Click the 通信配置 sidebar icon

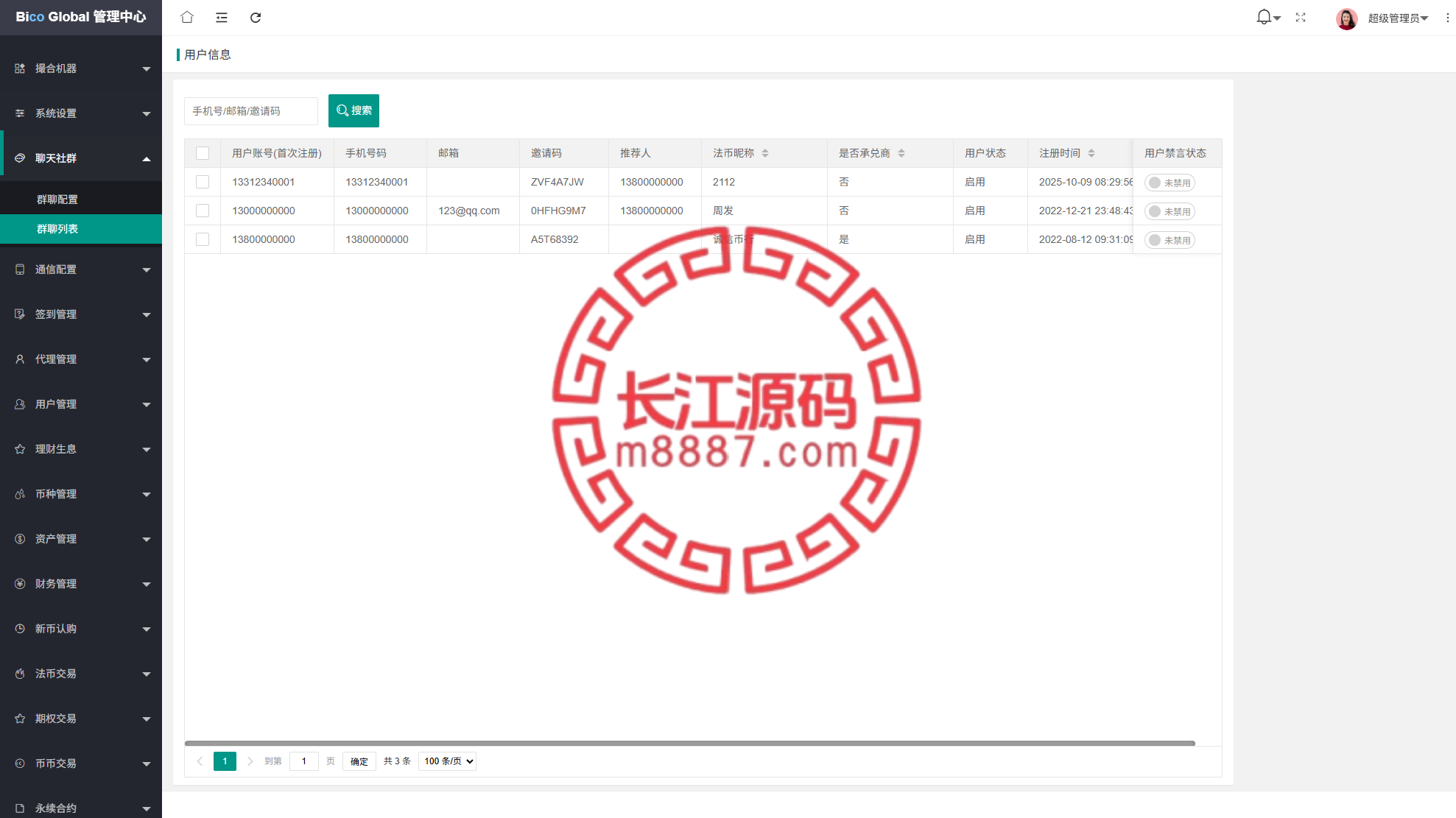(x=20, y=269)
